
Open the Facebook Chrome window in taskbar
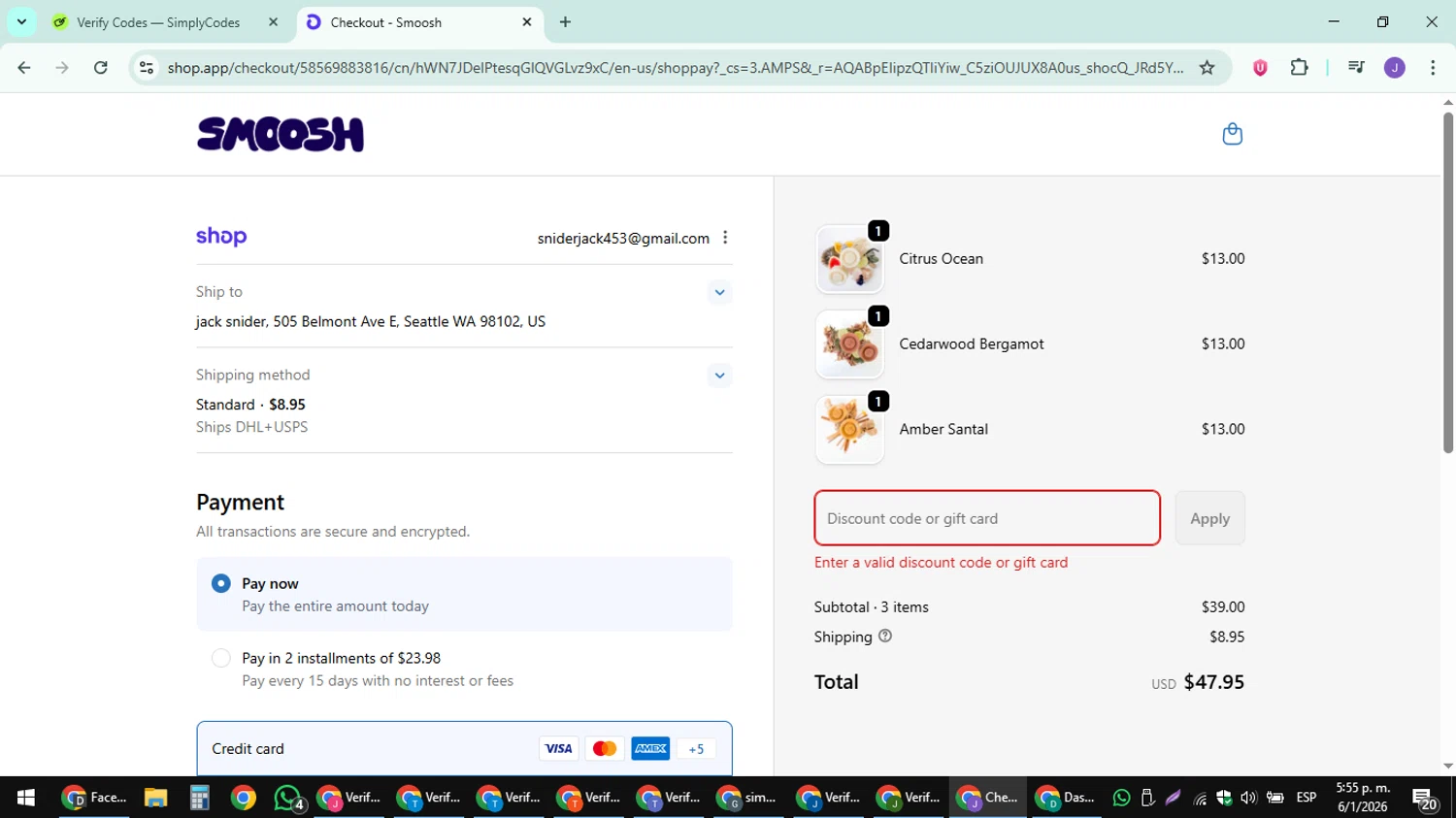pos(94,798)
